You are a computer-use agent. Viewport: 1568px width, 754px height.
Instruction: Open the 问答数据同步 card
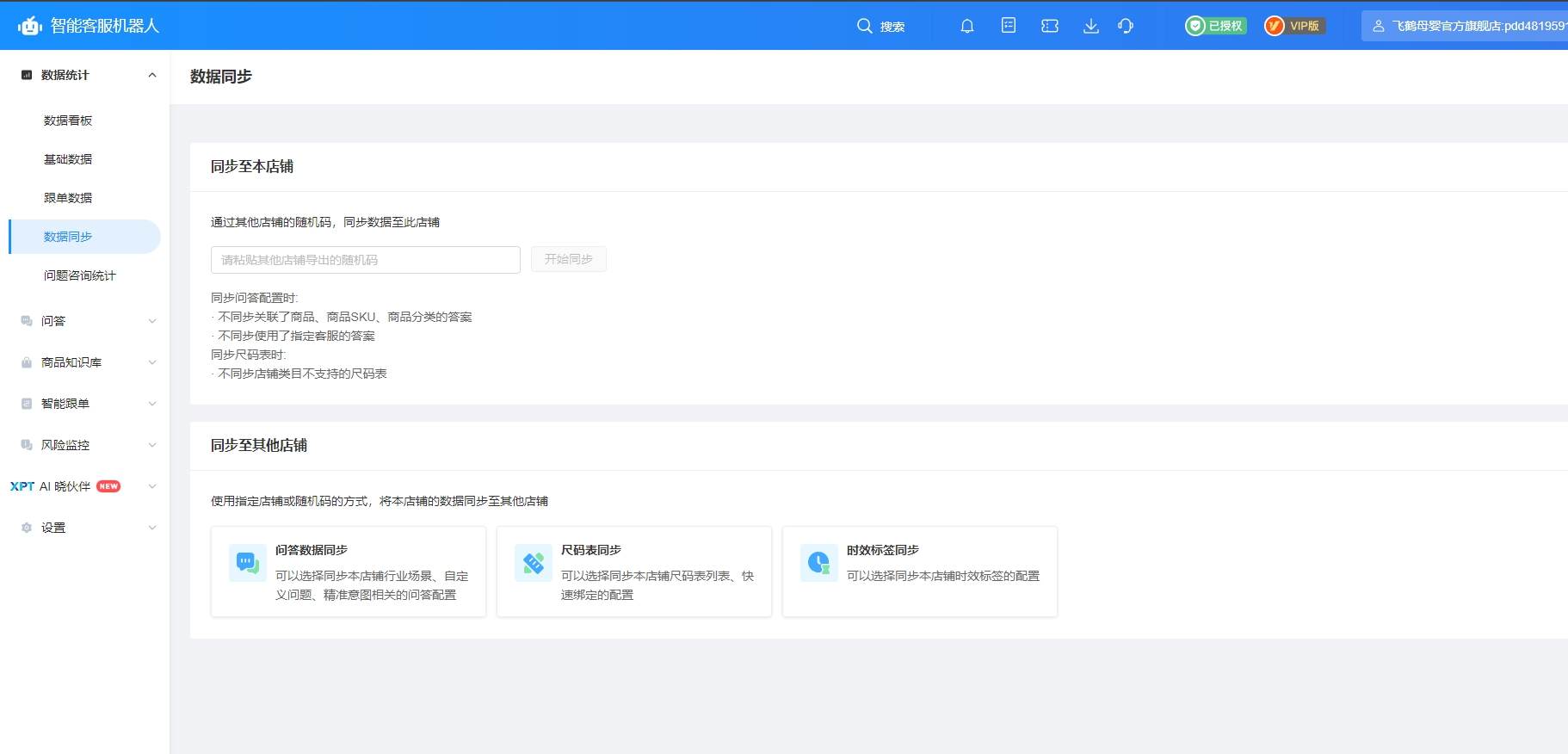pyautogui.click(x=349, y=572)
